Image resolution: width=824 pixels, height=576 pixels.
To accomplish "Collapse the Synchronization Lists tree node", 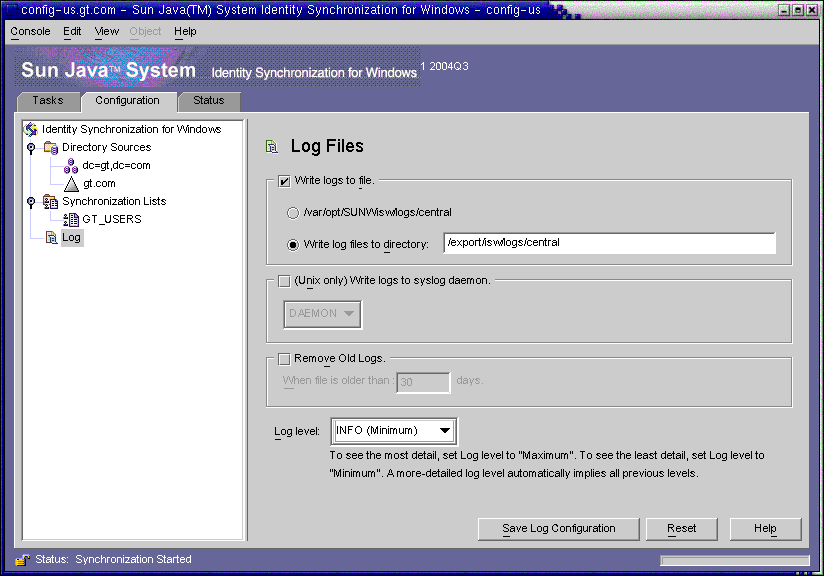I will 31,202.
